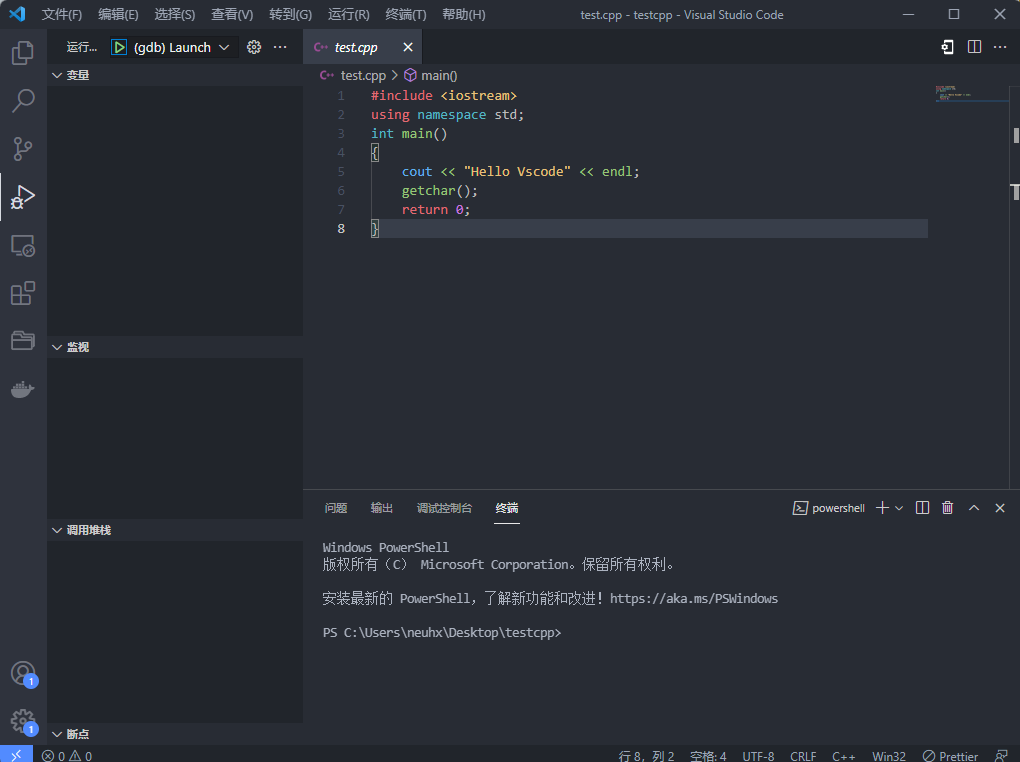Kill the terminal with trash icon

point(947,508)
